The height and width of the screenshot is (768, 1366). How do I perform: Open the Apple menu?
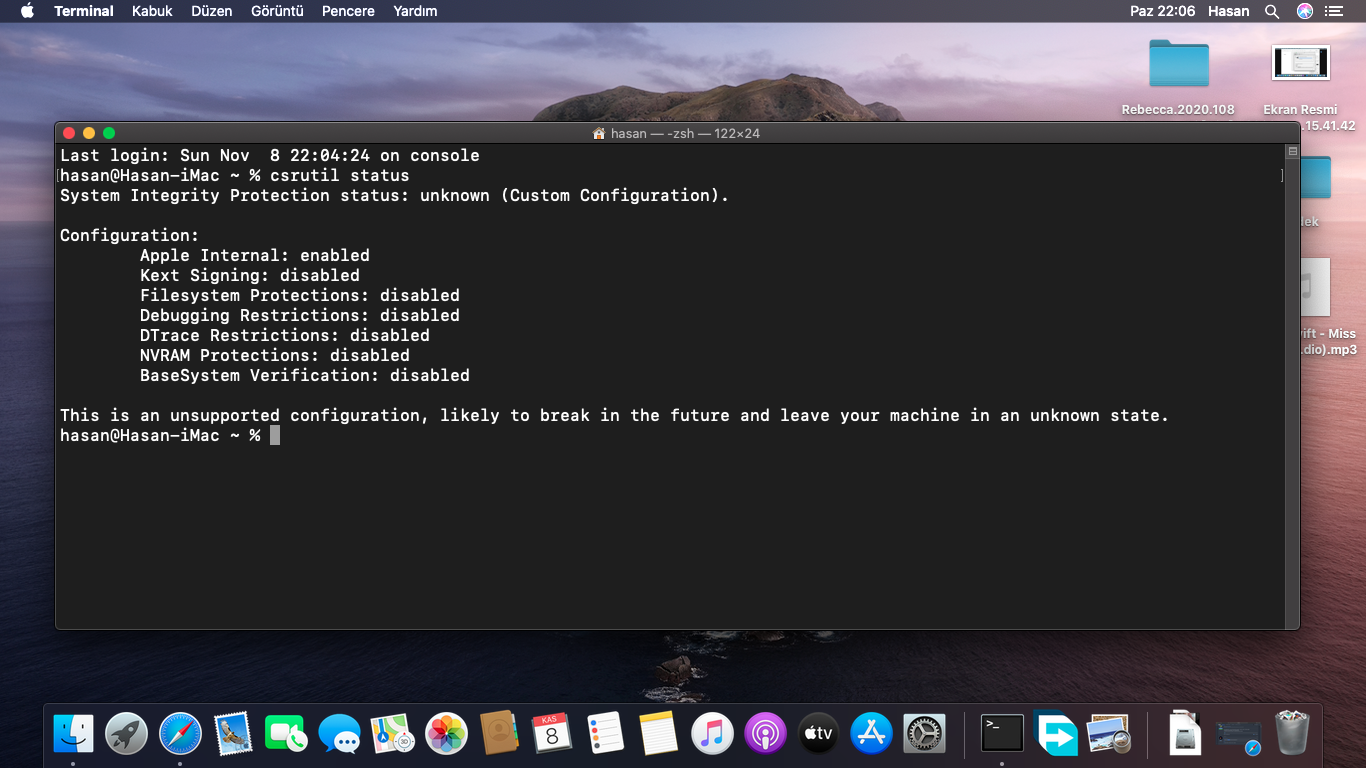click(27, 11)
